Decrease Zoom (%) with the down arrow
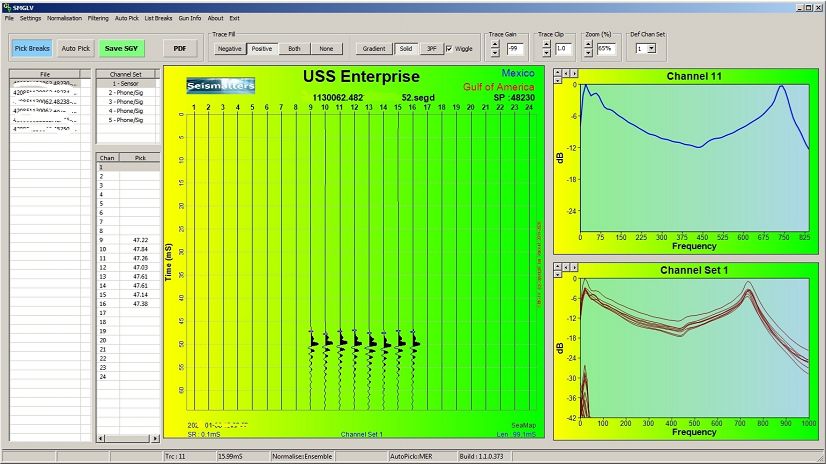 pos(588,53)
